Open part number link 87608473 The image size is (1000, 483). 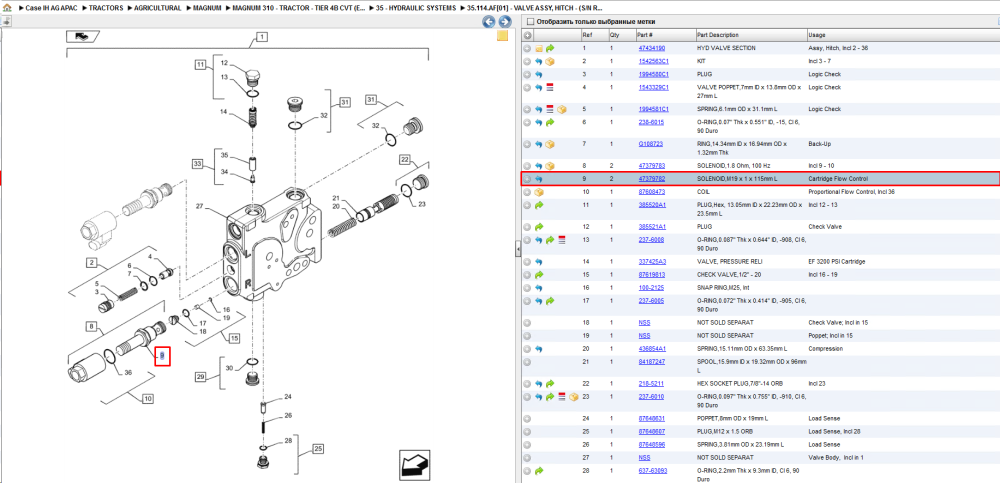click(652, 192)
